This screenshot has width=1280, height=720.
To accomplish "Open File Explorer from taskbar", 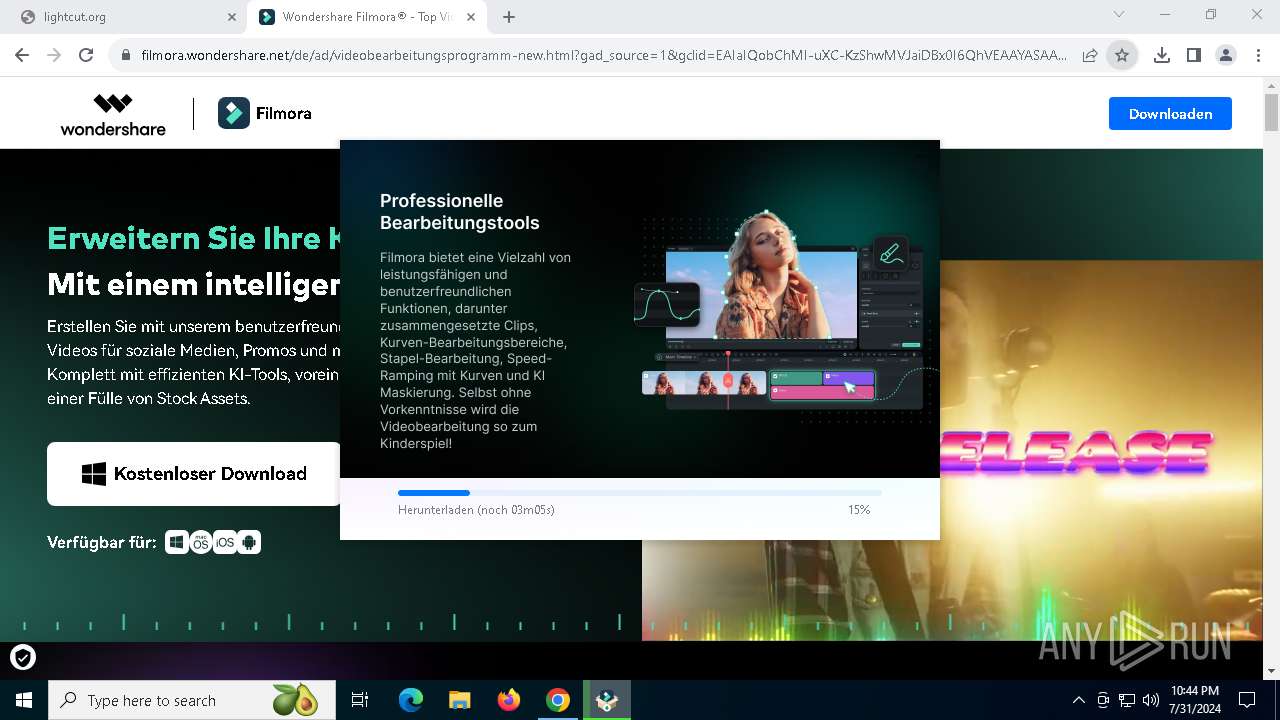I will [460, 700].
